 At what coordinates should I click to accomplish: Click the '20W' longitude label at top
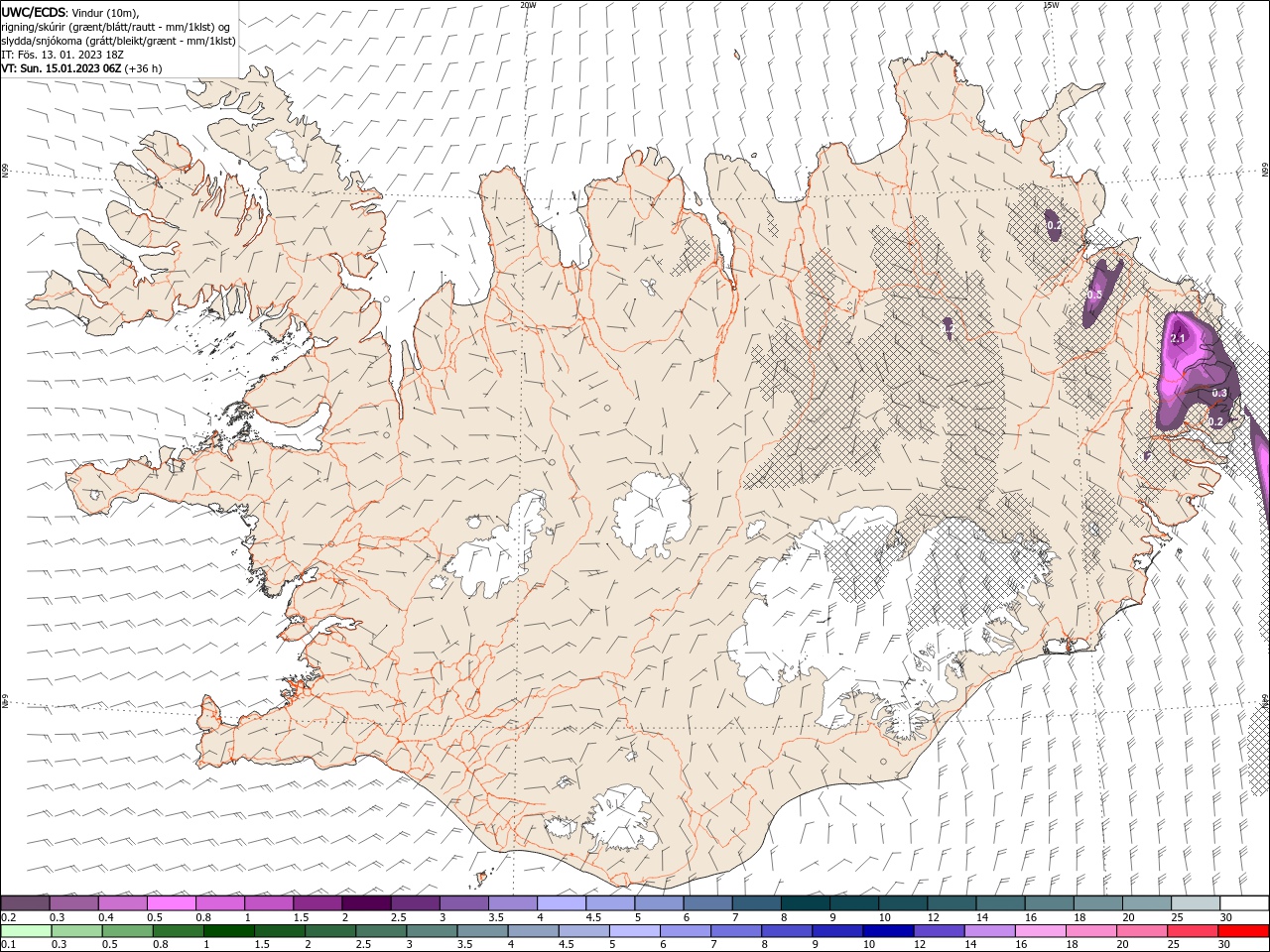point(528,5)
